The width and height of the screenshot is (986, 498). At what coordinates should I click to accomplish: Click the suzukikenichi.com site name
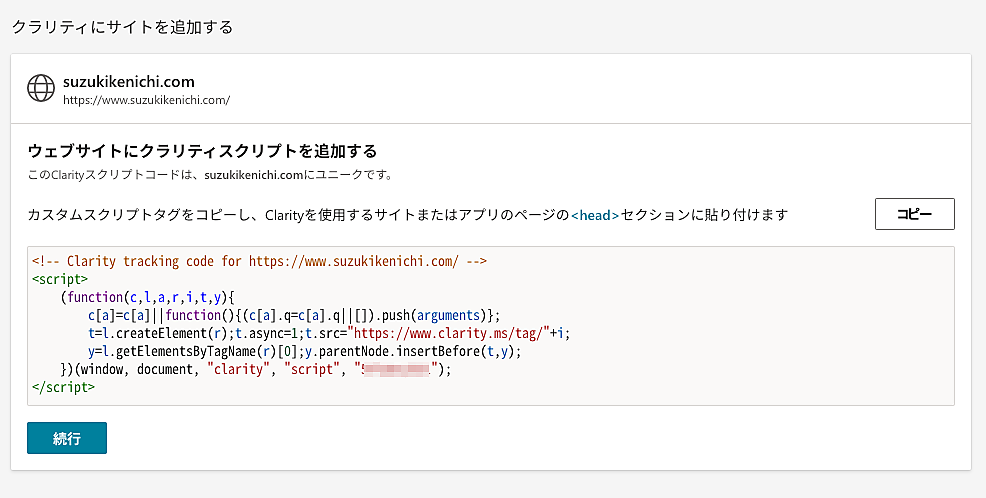coord(128,82)
